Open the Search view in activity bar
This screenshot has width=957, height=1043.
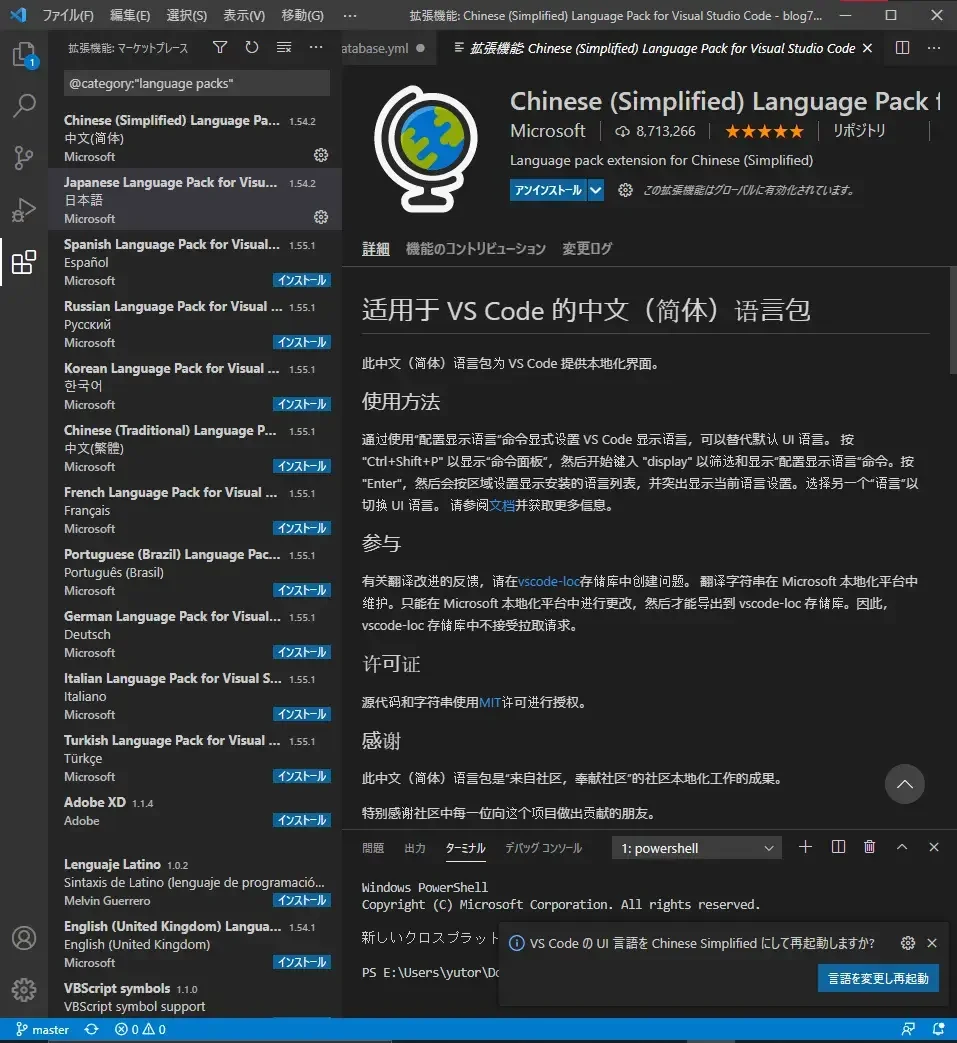click(24, 106)
